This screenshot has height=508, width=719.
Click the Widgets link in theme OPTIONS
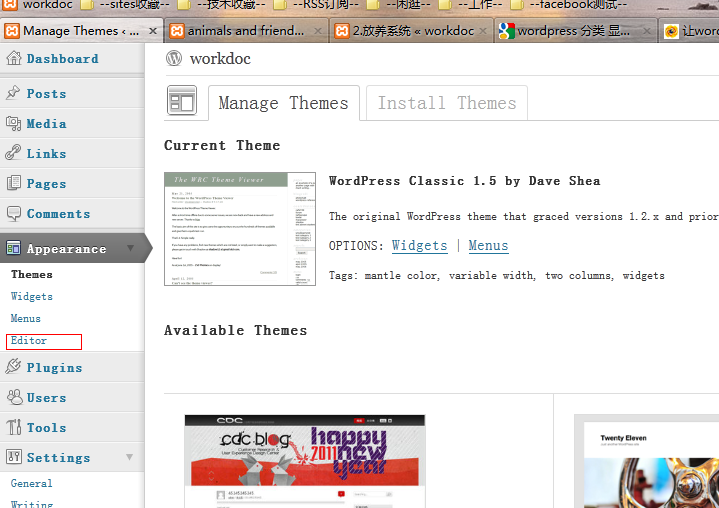(420, 246)
